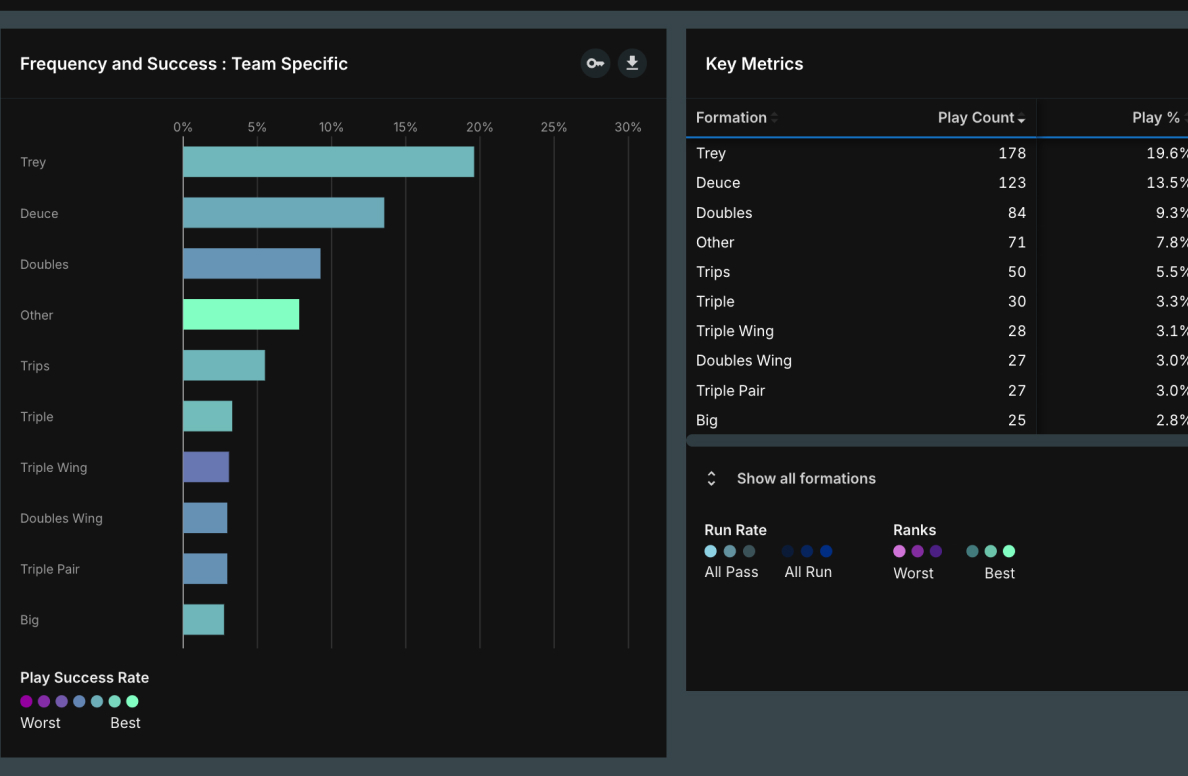Select the Trey row in Key Metrics
Viewport: 1188px width, 776px height.
point(860,153)
